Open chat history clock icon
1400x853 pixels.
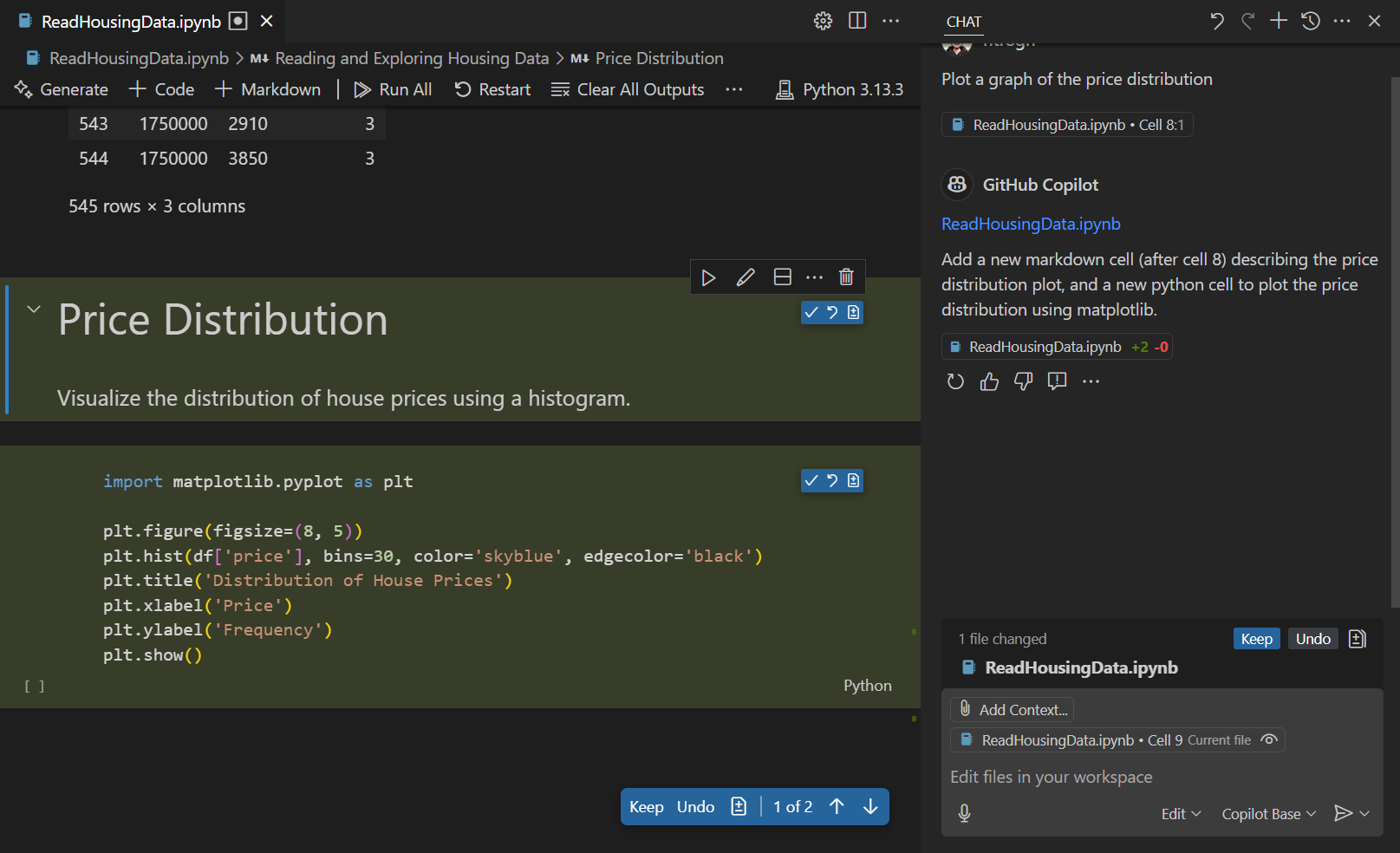point(1310,21)
